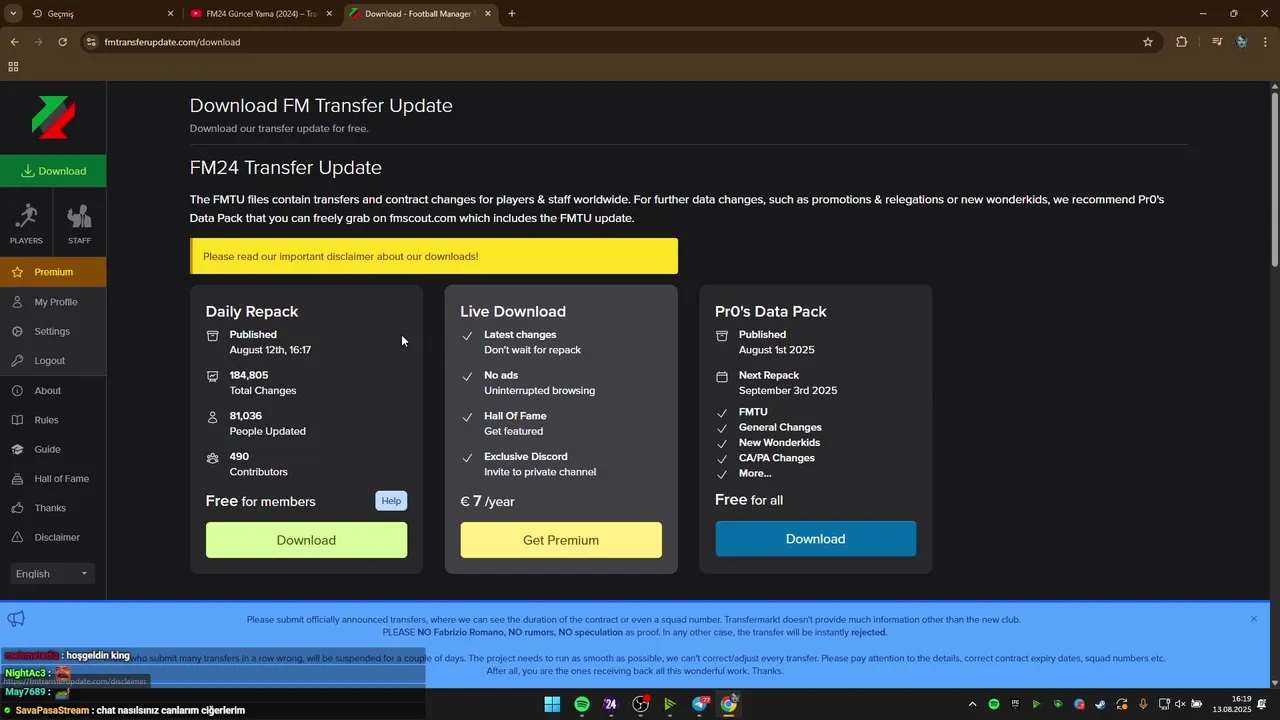Viewport: 1280px width, 720px height.
Task: Open the apps grid in bookmarks bar
Action: point(13,67)
